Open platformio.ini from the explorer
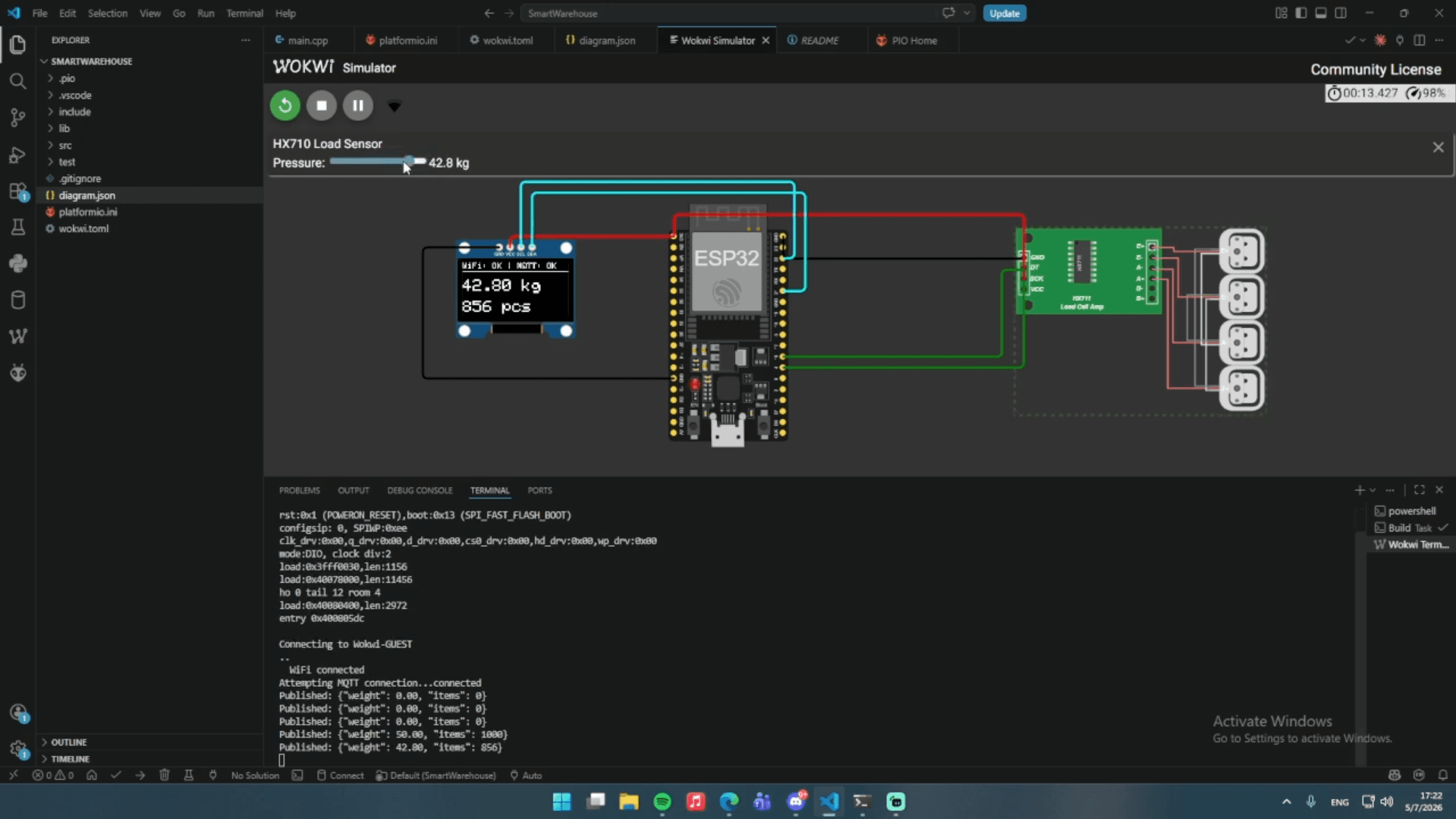 click(87, 212)
